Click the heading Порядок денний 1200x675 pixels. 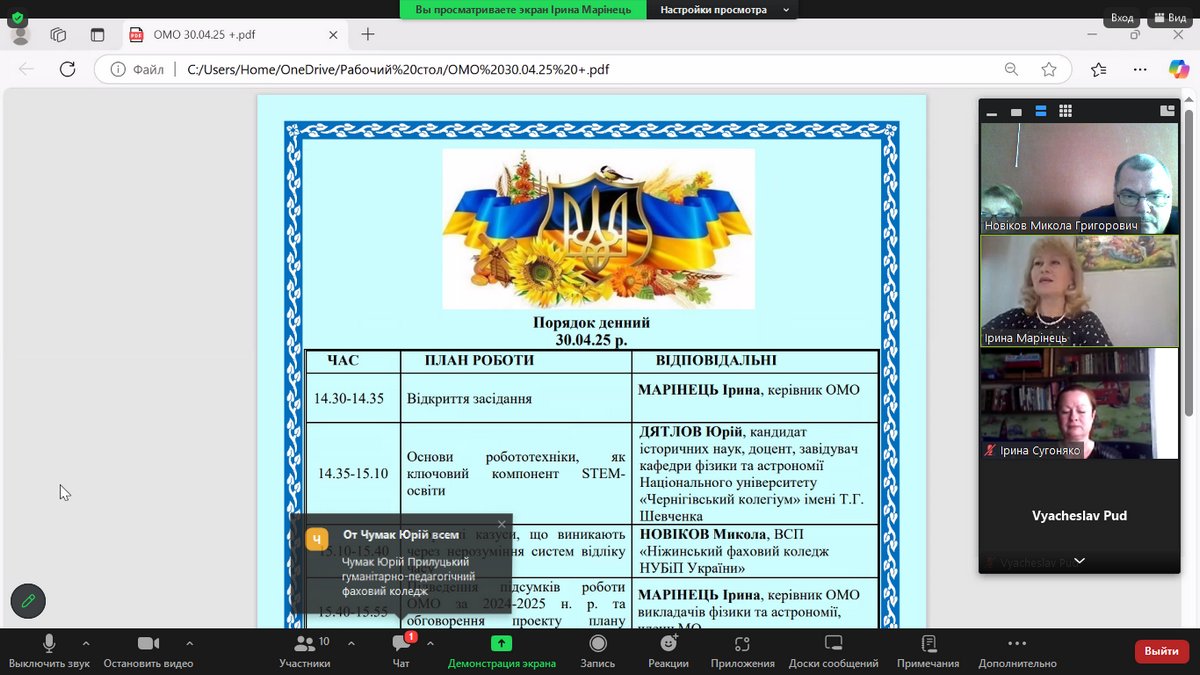(592, 323)
